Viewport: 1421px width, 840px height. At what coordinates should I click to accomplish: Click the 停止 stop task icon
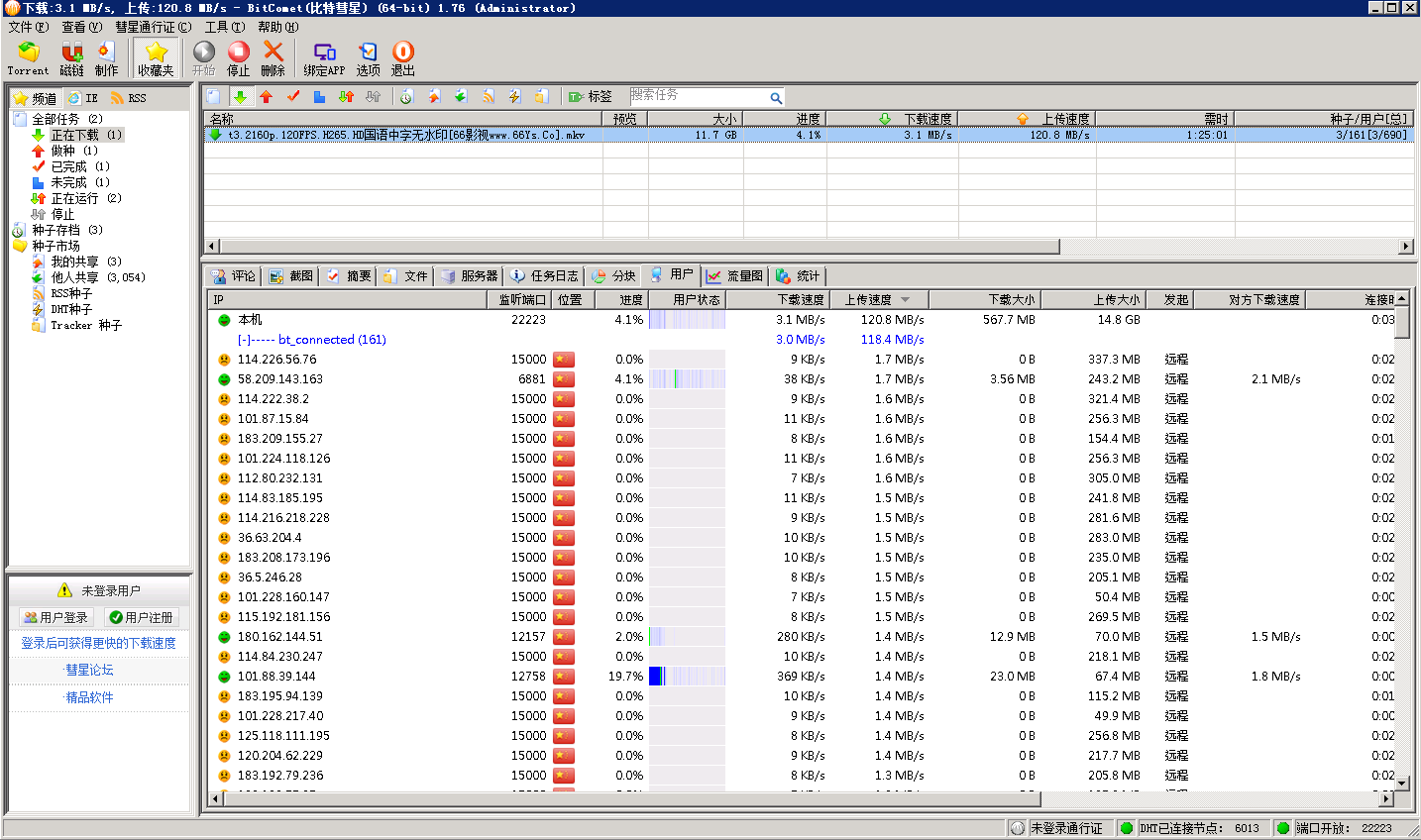238,58
